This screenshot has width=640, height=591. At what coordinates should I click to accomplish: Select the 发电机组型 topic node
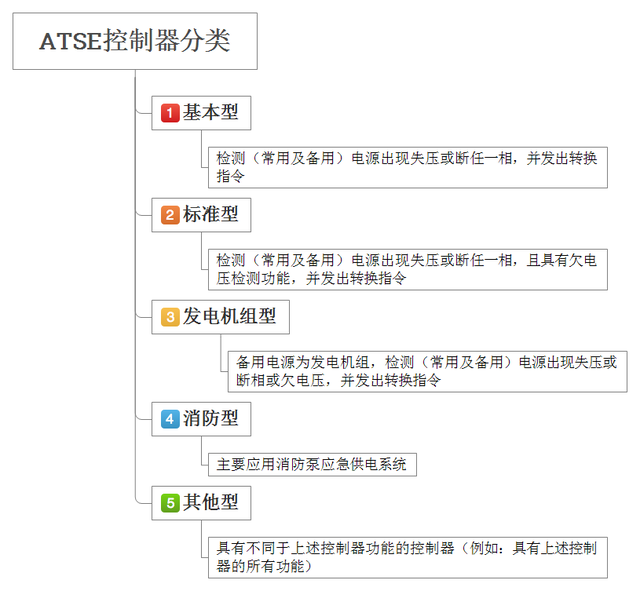[x=220, y=317]
